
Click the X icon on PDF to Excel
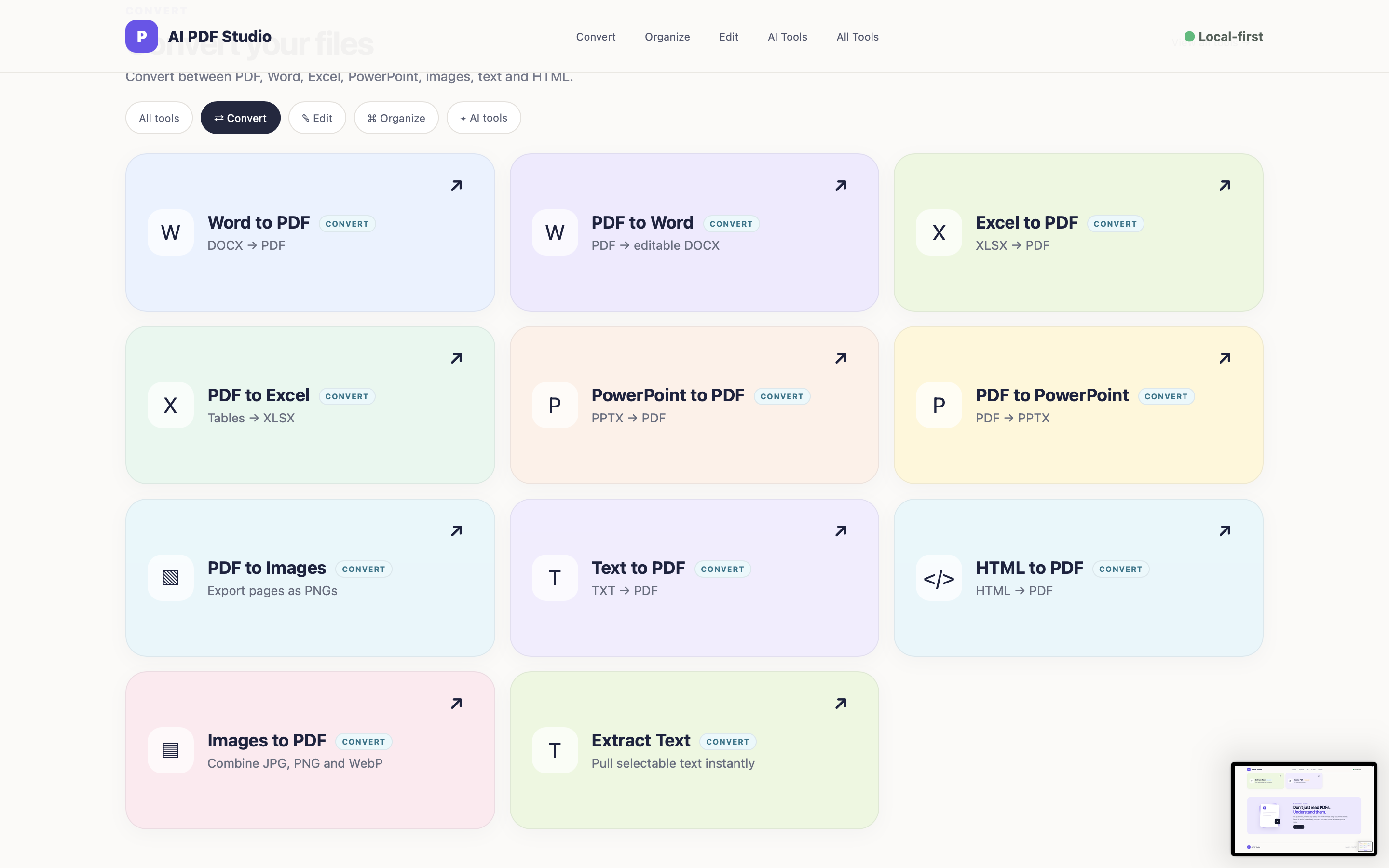tap(170, 405)
